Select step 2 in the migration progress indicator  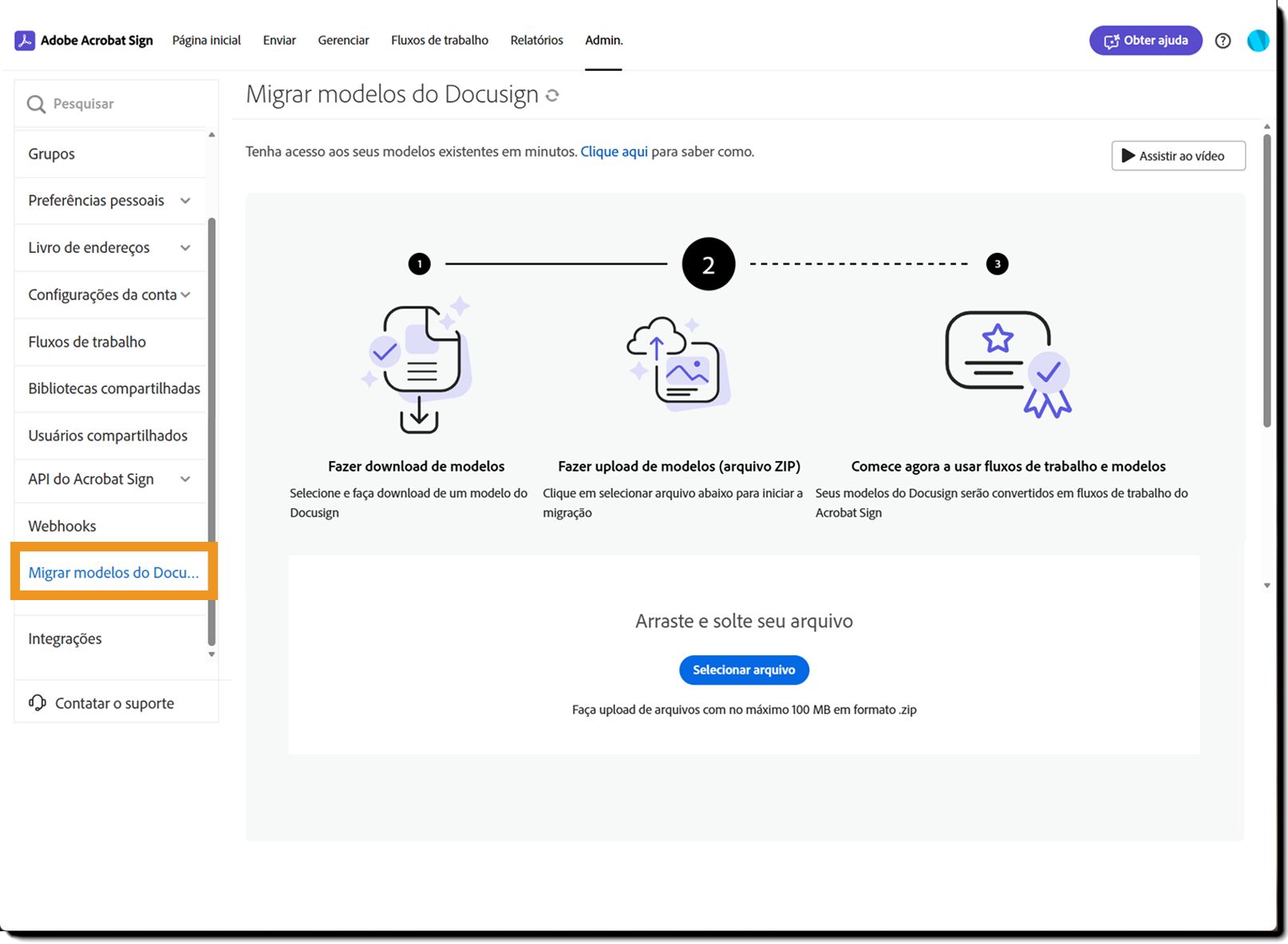[x=708, y=263]
